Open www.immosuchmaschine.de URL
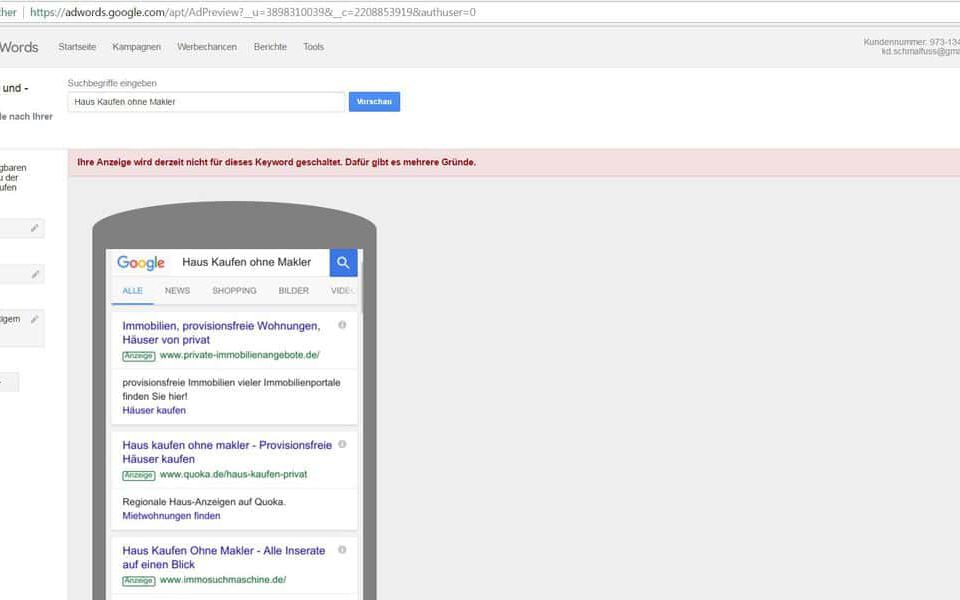Screen dimensions: 960x600 click(x=223, y=580)
